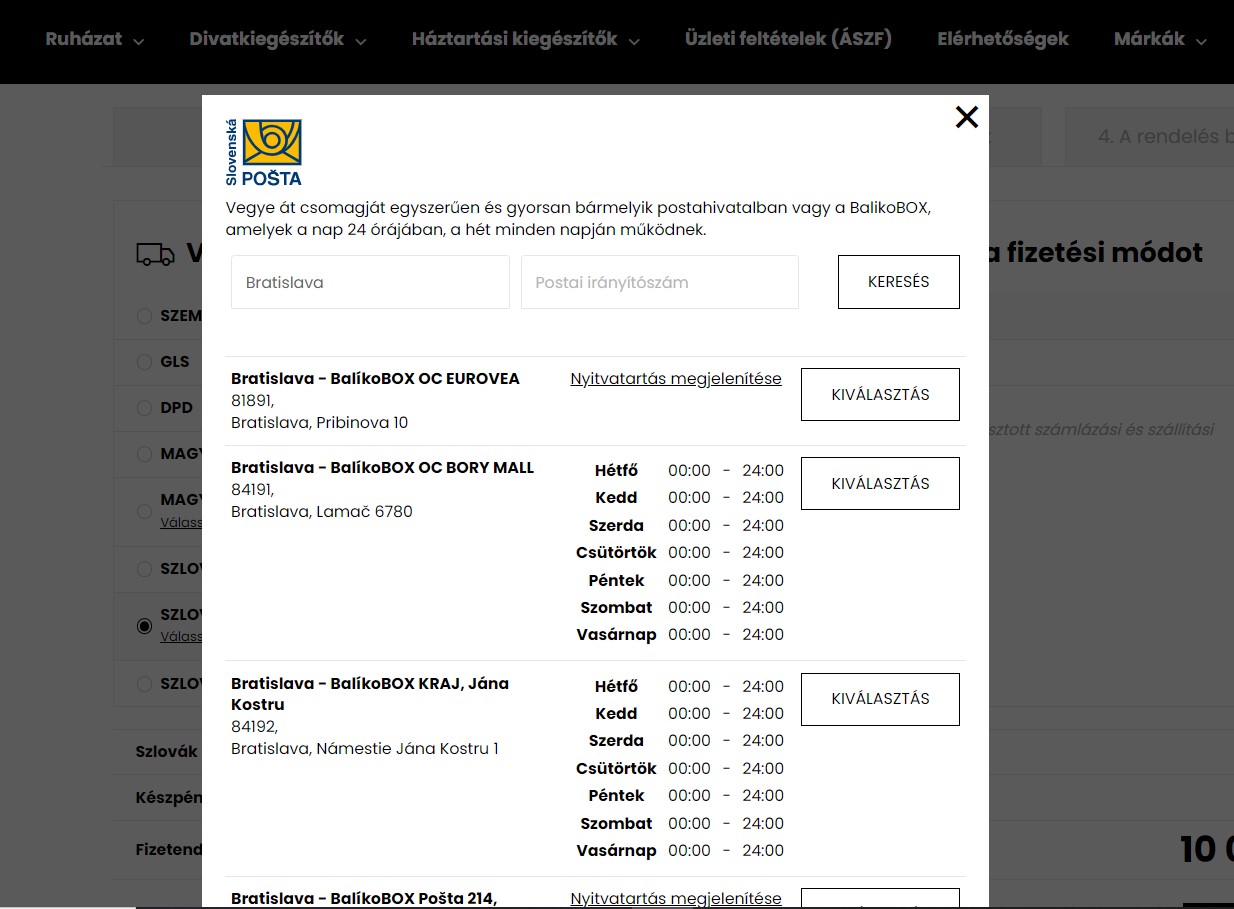Select the MAGY radio with Válassz link below
This screenshot has width=1234, height=909.
144,511
